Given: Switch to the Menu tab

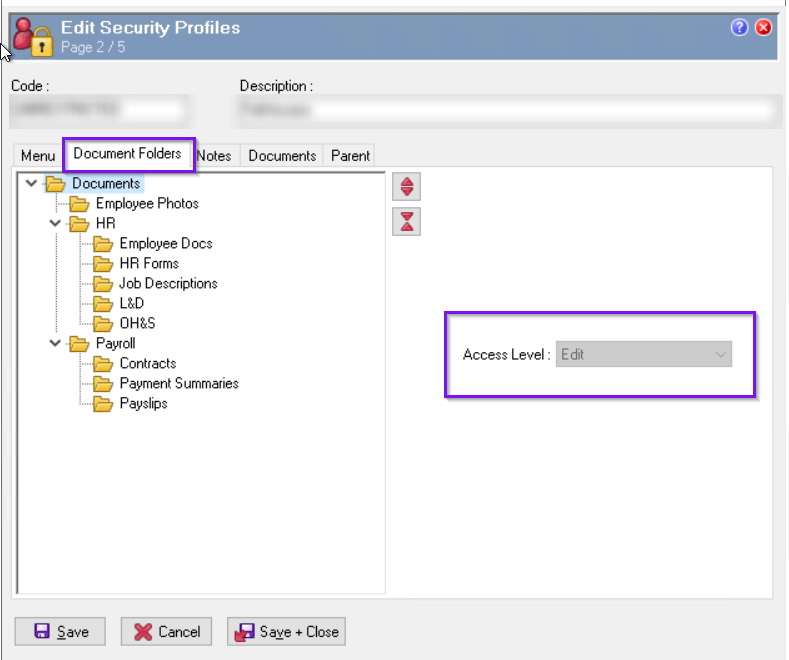Looking at the screenshot, I should (x=38, y=156).
